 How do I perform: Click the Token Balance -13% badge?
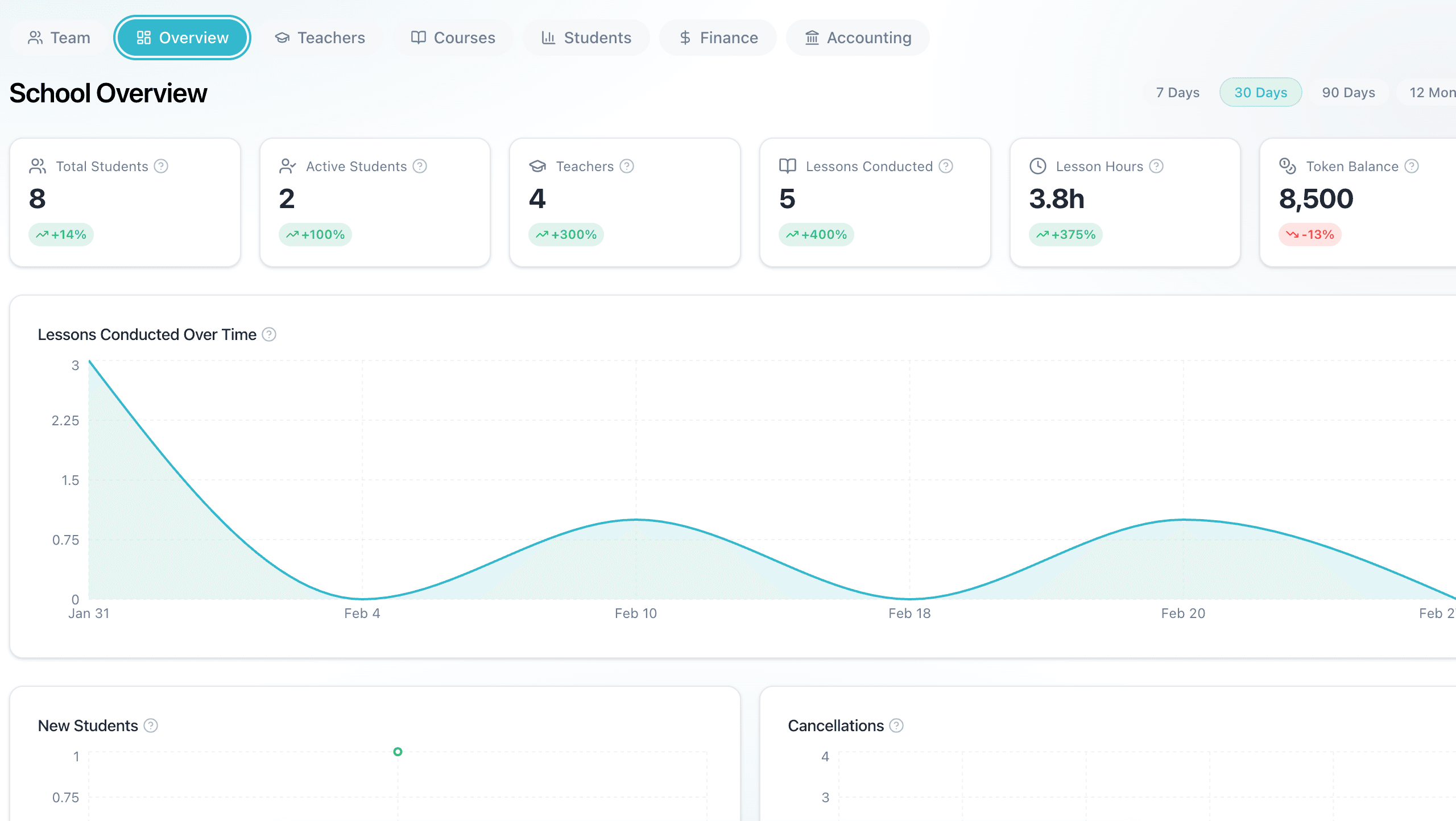tap(1310, 234)
